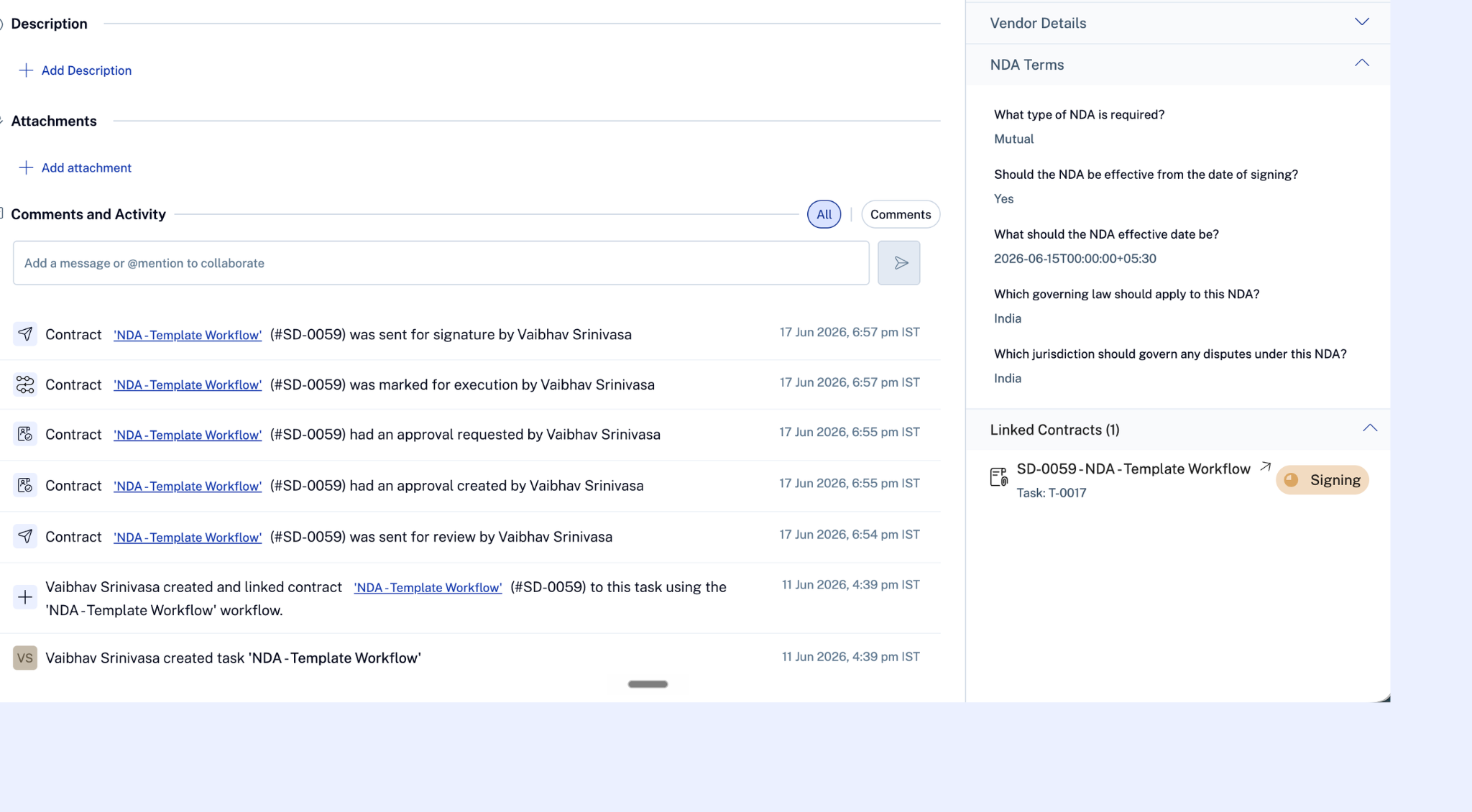
Task: Click the 'Yes' answer for effective from signing
Action: point(1003,199)
